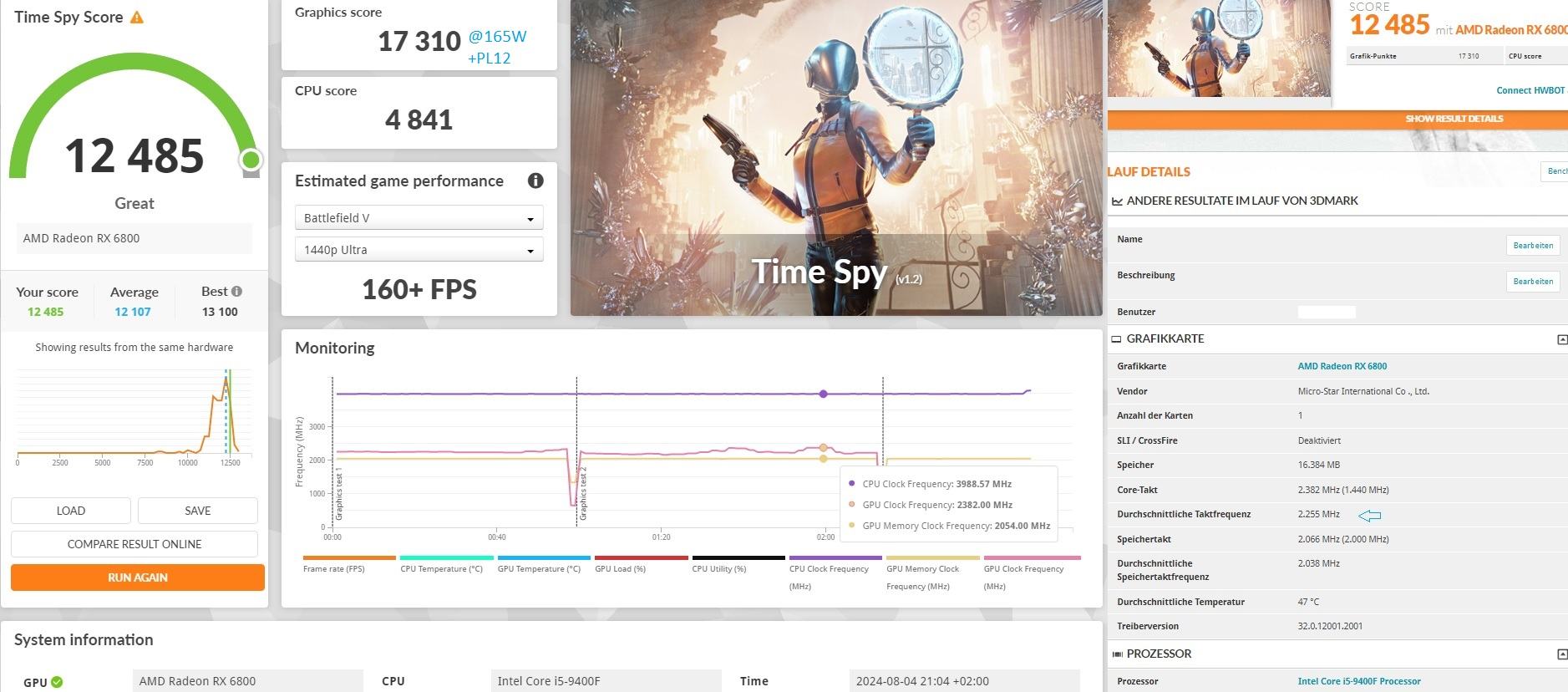Screen dimensions: 1568x692
Task: Click the Monitoring heading
Action: pos(335,349)
